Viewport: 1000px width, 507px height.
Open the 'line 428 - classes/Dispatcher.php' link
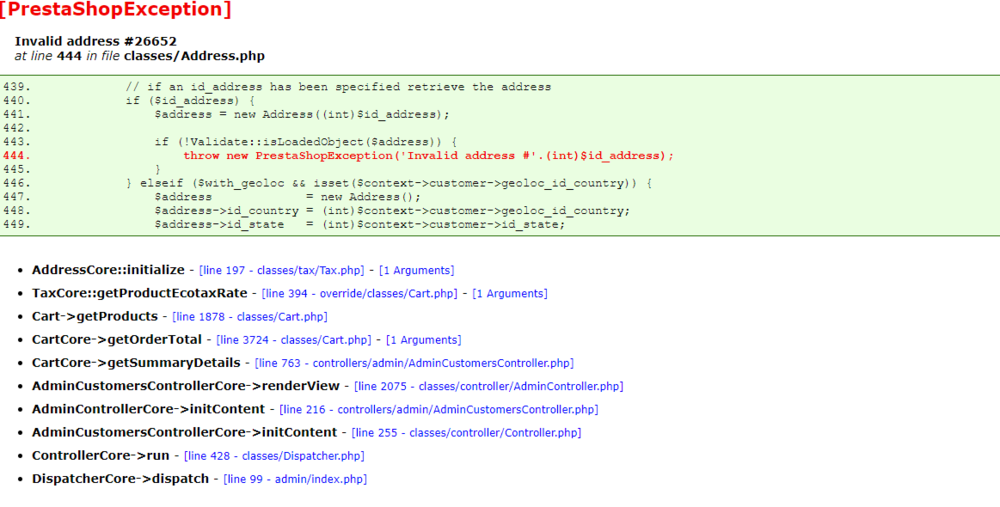click(x=274, y=456)
